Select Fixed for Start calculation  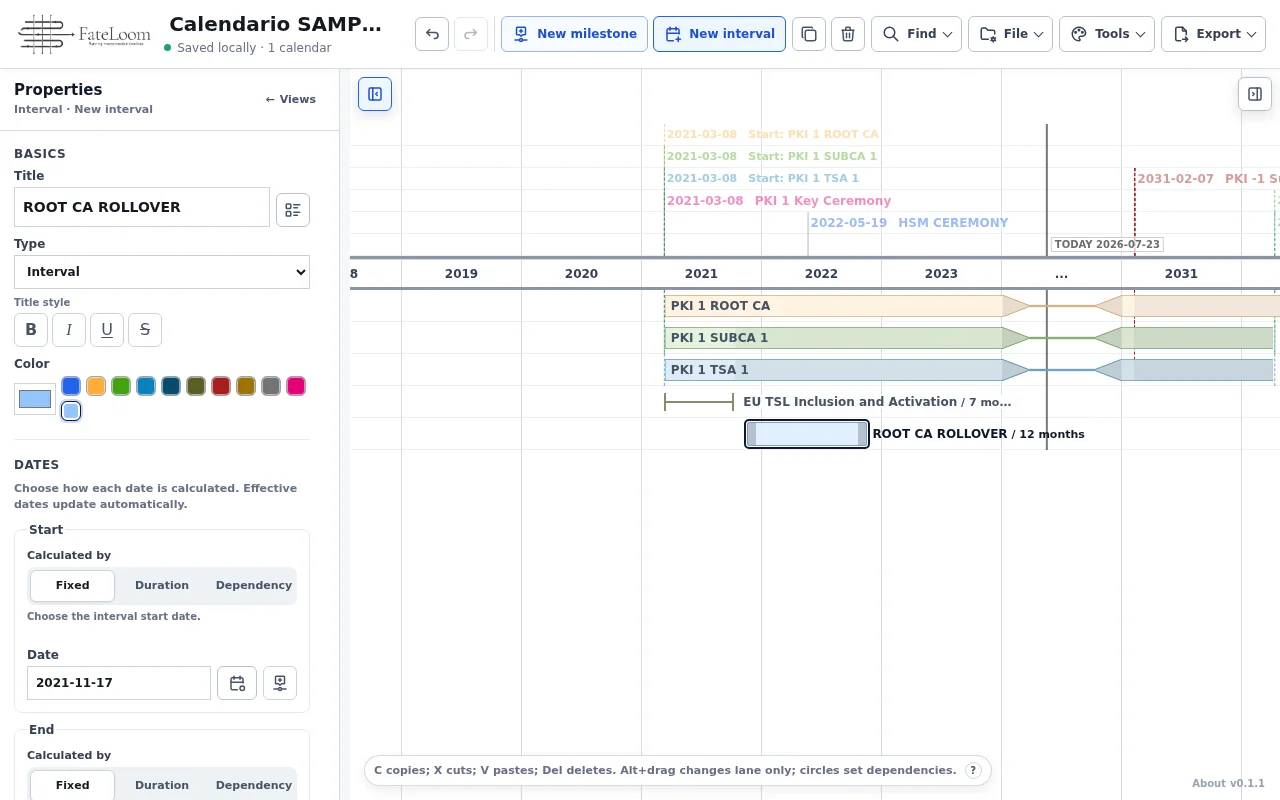[72, 586]
